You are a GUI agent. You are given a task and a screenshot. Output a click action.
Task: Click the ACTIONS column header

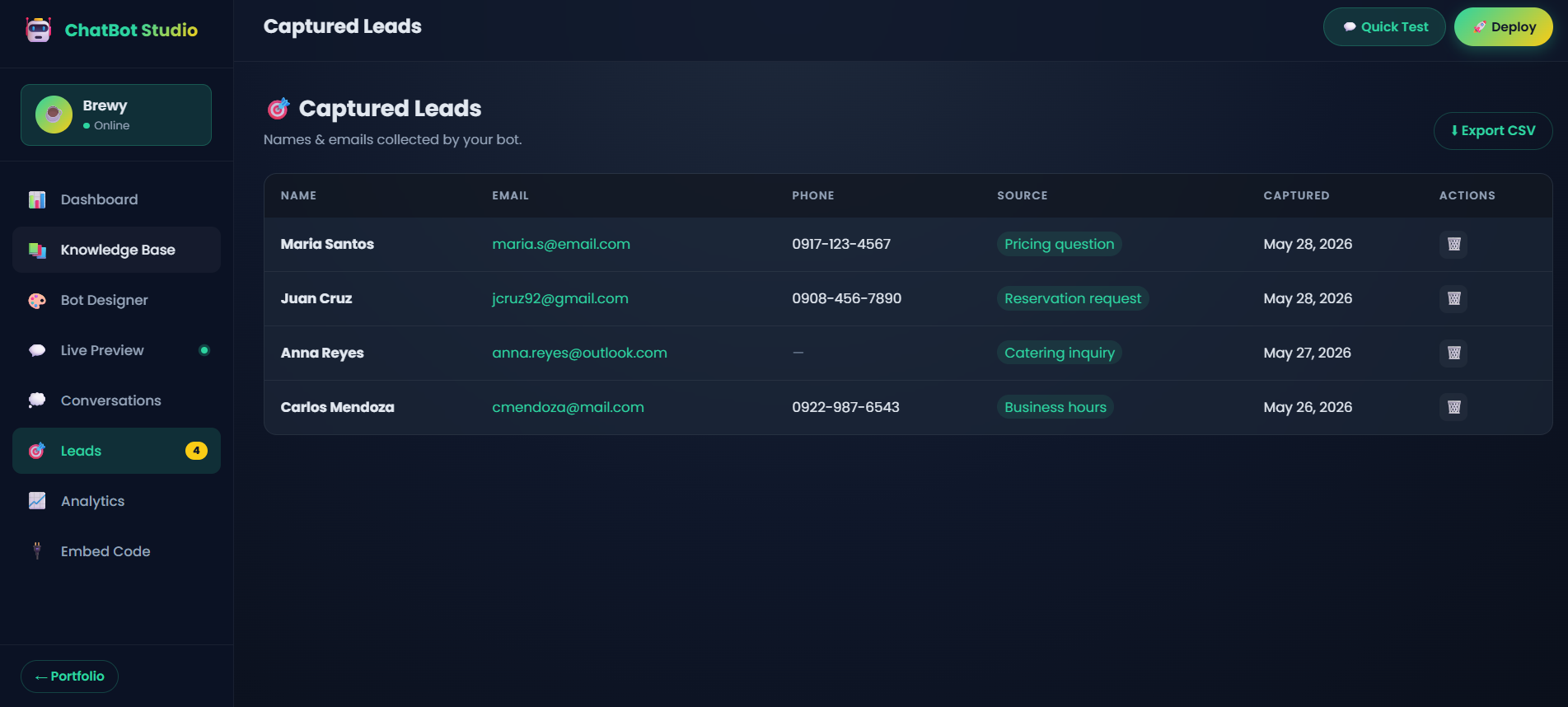[x=1467, y=195]
